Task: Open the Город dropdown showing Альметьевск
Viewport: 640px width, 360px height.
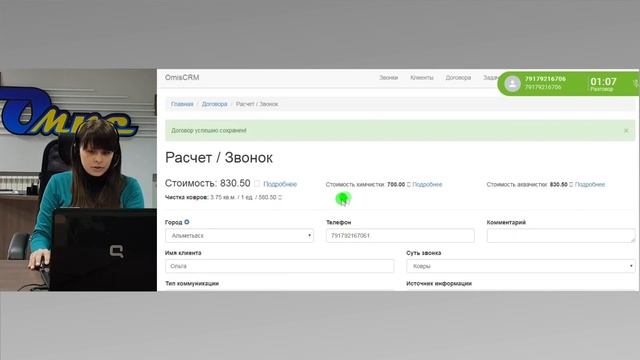Action: [239, 236]
